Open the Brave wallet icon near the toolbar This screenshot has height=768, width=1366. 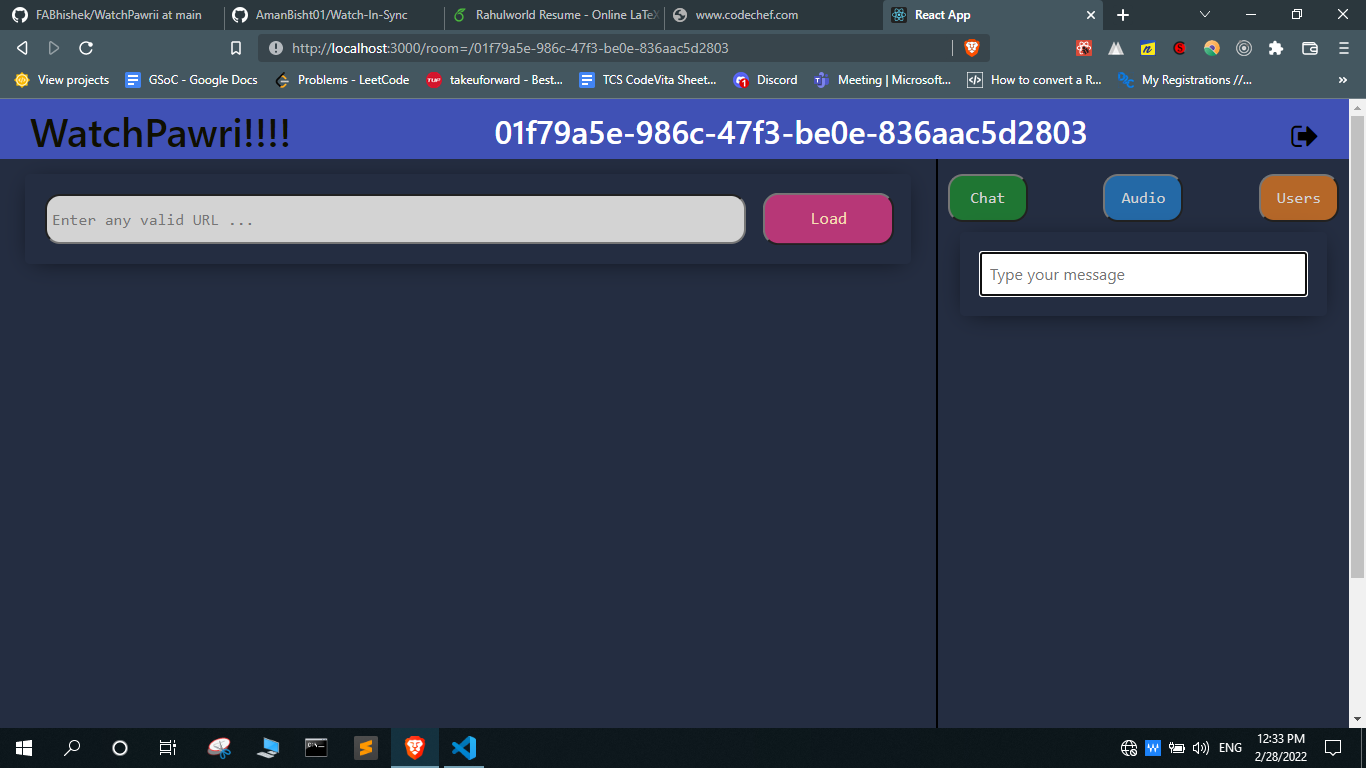[x=1308, y=47]
